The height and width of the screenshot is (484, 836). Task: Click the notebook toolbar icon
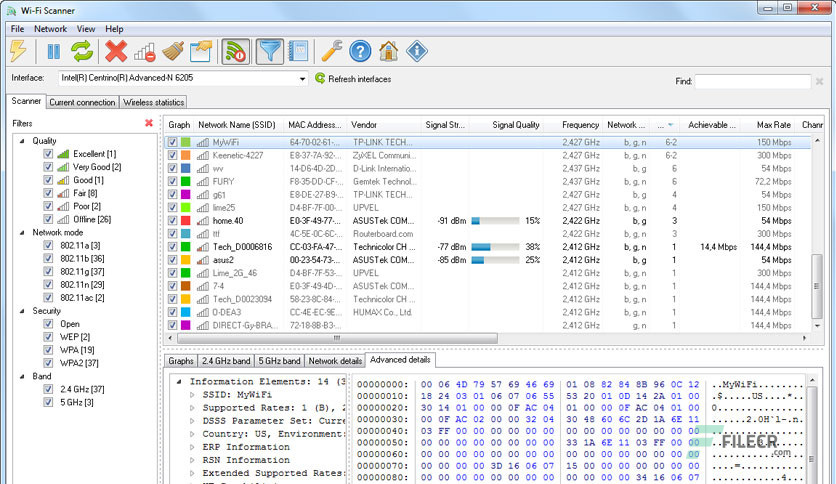point(299,52)
